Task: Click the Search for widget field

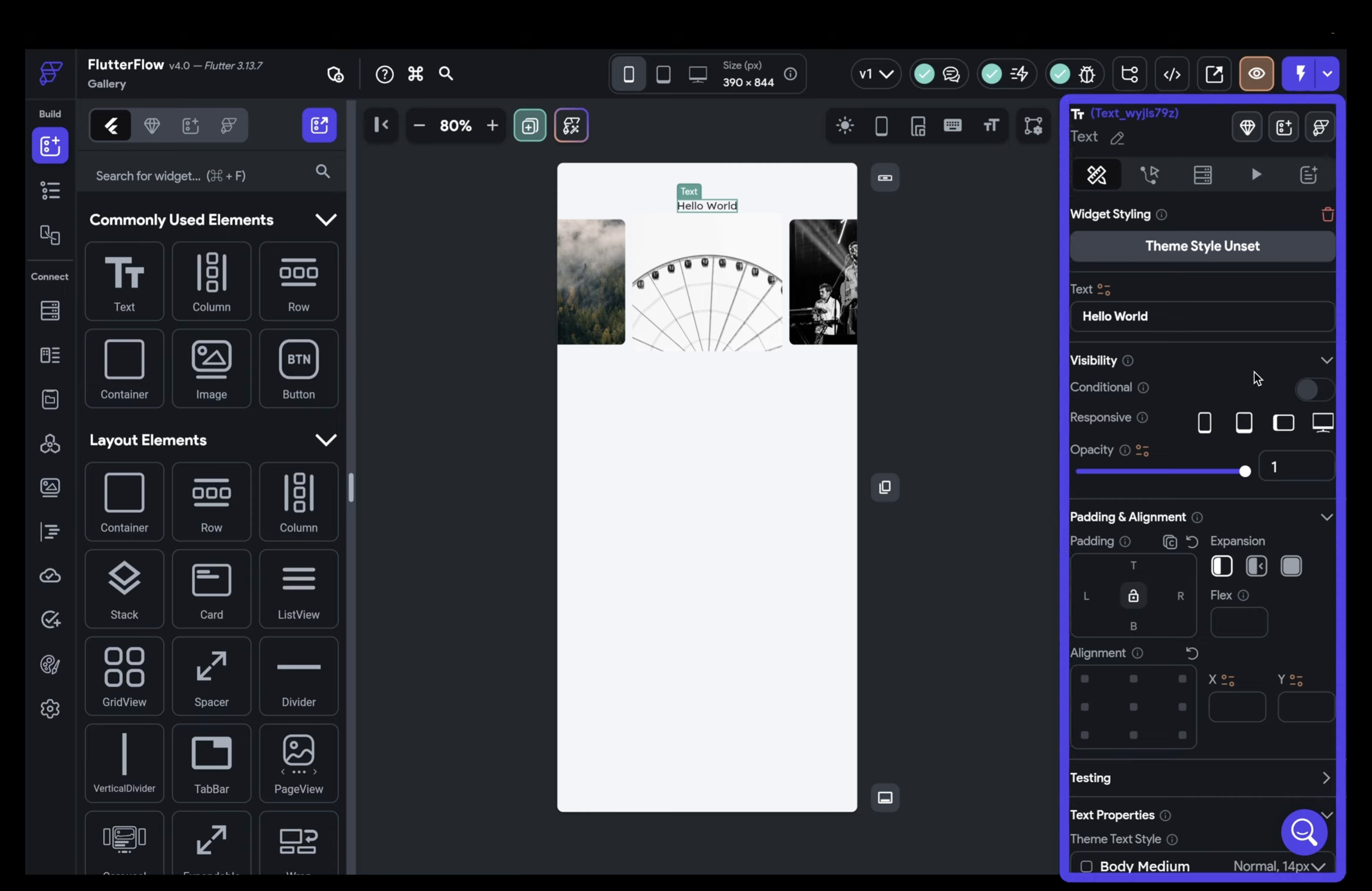Action: 196,175
